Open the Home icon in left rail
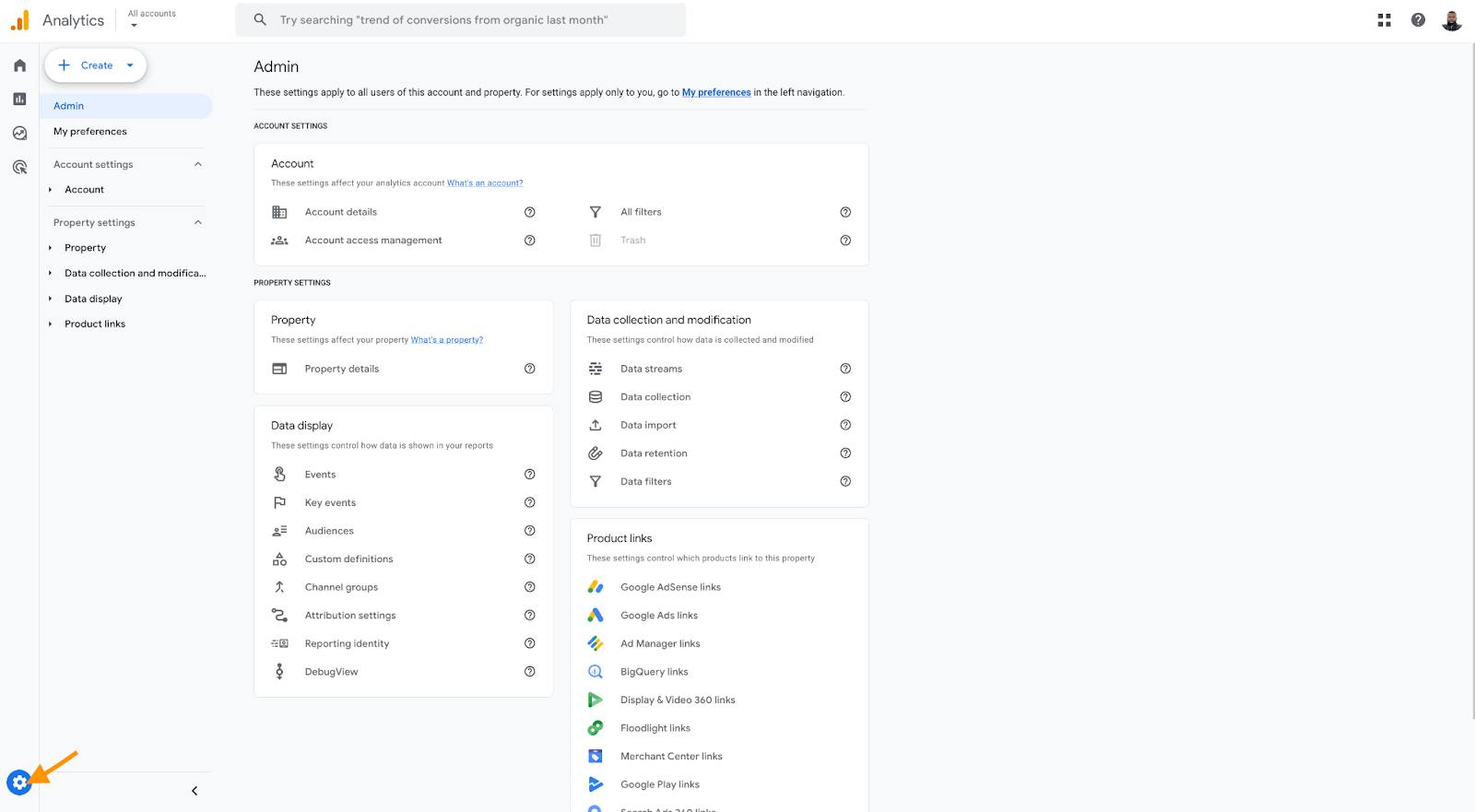Viewport: 1475px width, 812px height. 19,65
